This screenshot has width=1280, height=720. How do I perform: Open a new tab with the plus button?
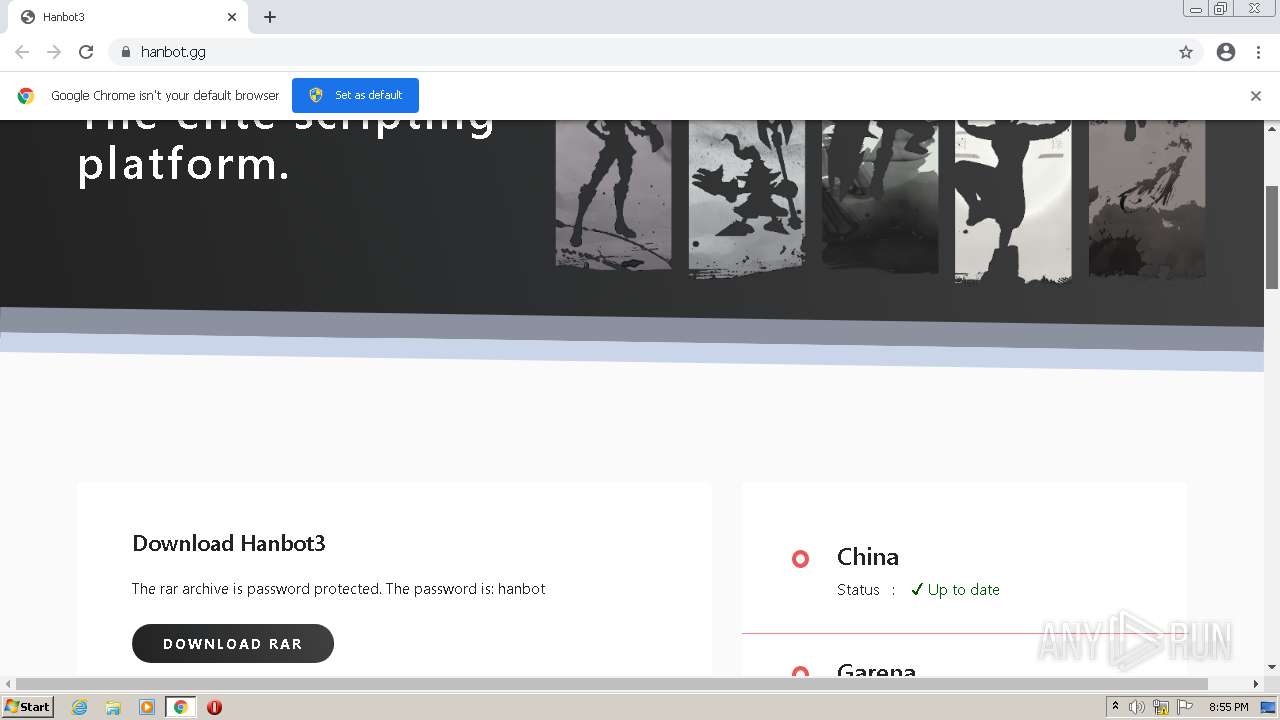[x=270, y=17]
